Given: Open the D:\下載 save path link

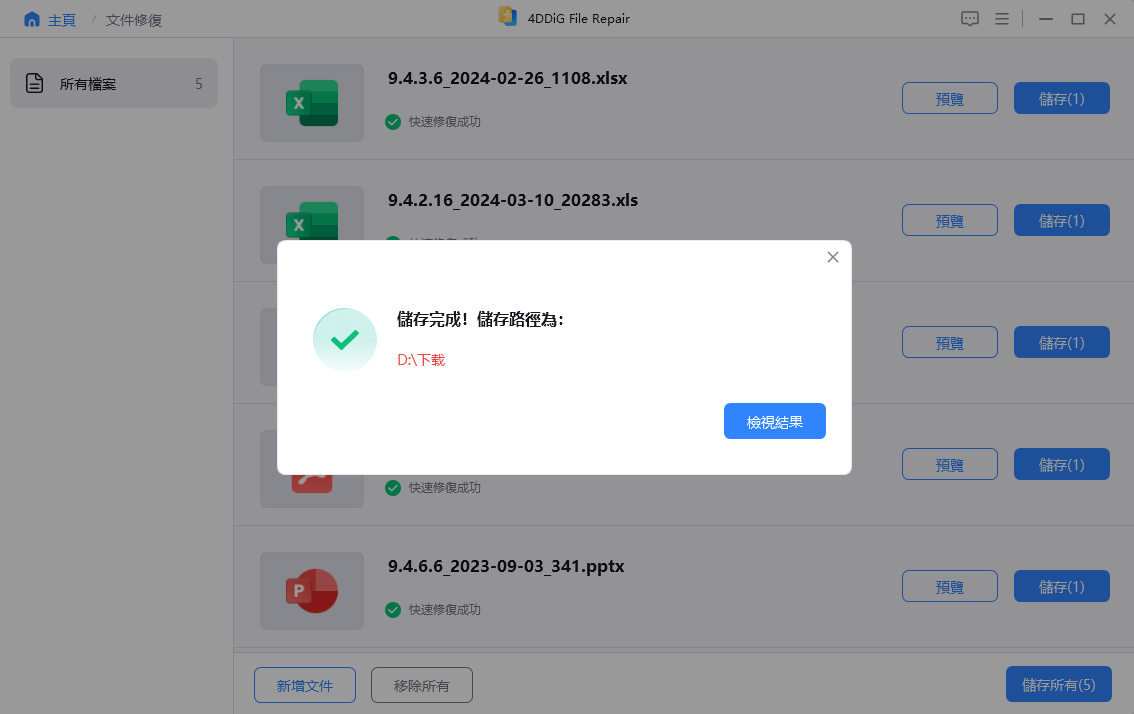Looking at the screenshot, I should click(x=421, y=360).
